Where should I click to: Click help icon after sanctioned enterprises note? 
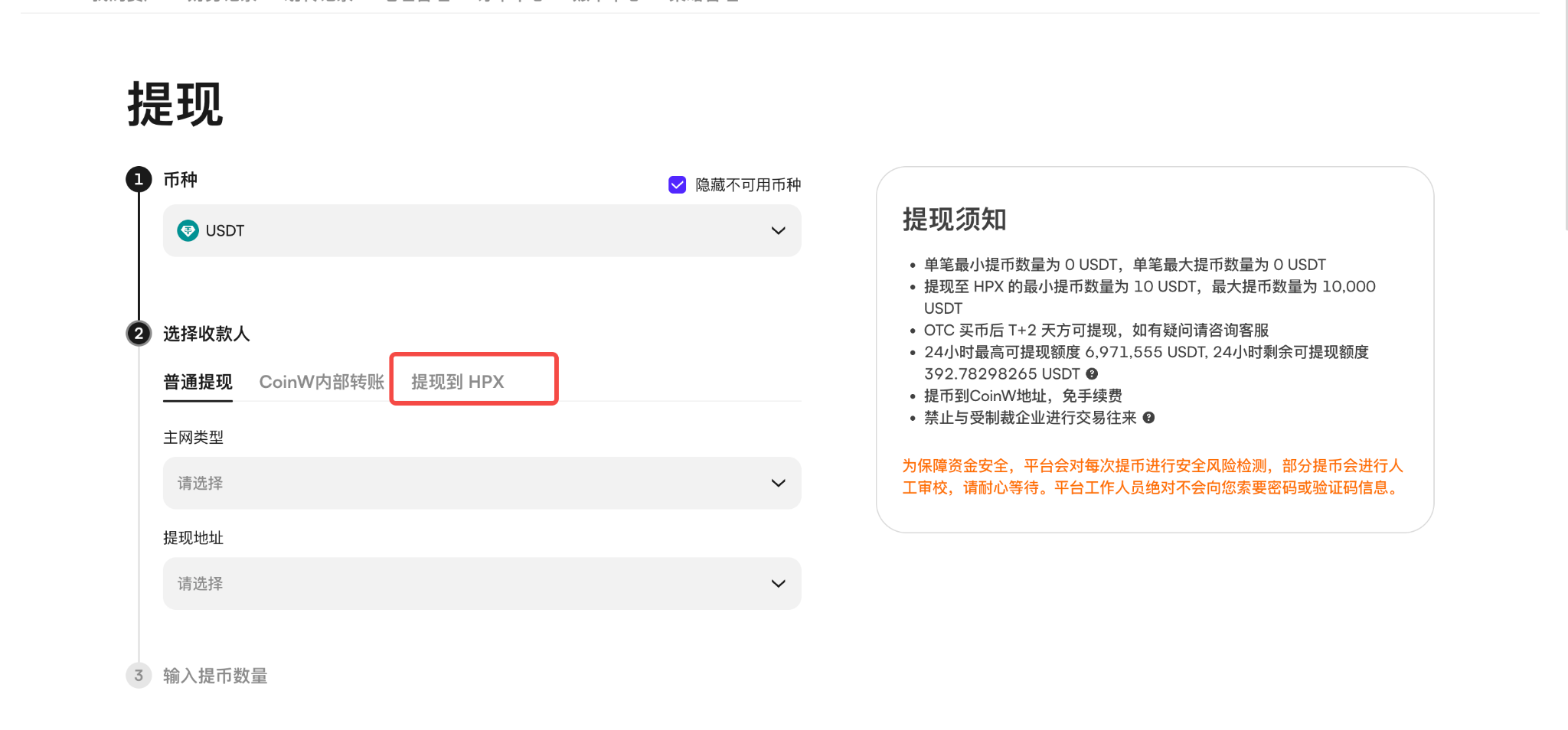pos(1148,417)
